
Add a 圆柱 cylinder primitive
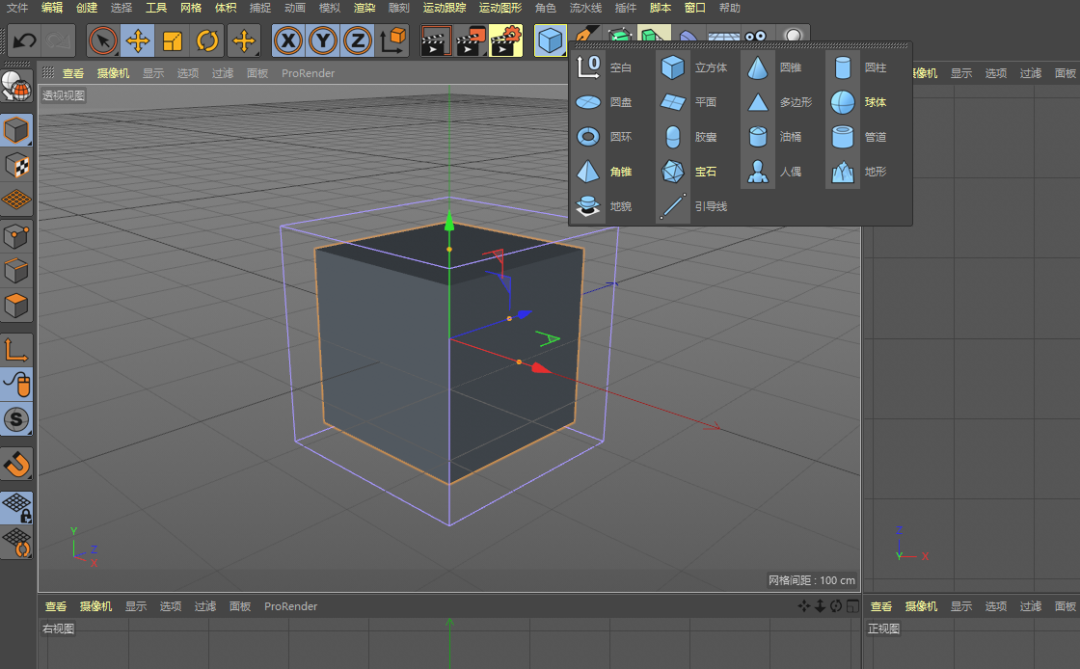tap(858, 68)
